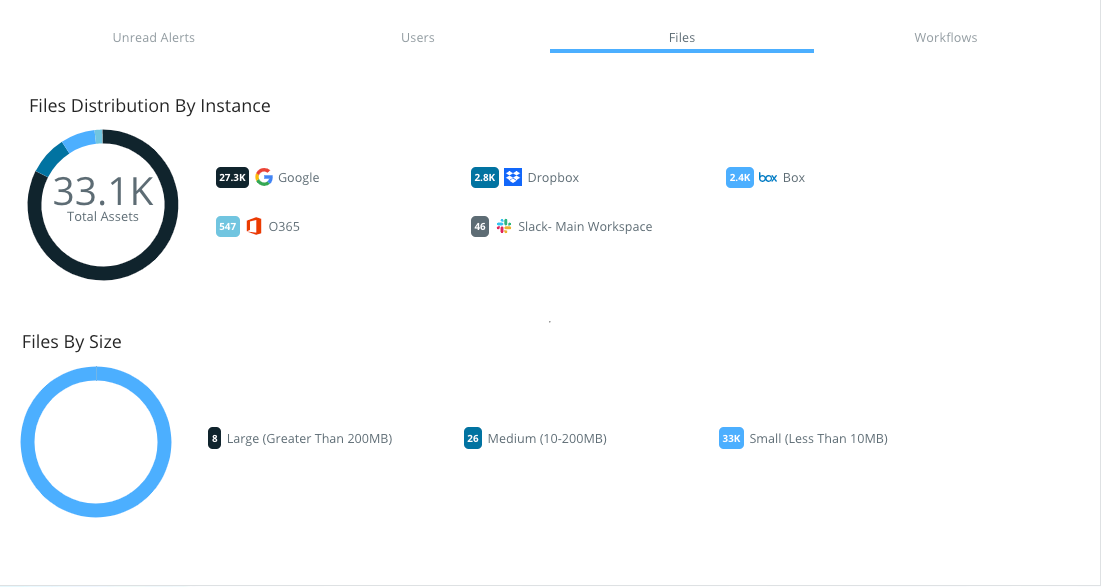Image resolution: width=1101 pixels, height=587 pixels.
Task: Open the Users tab
Action: (418, 38)
